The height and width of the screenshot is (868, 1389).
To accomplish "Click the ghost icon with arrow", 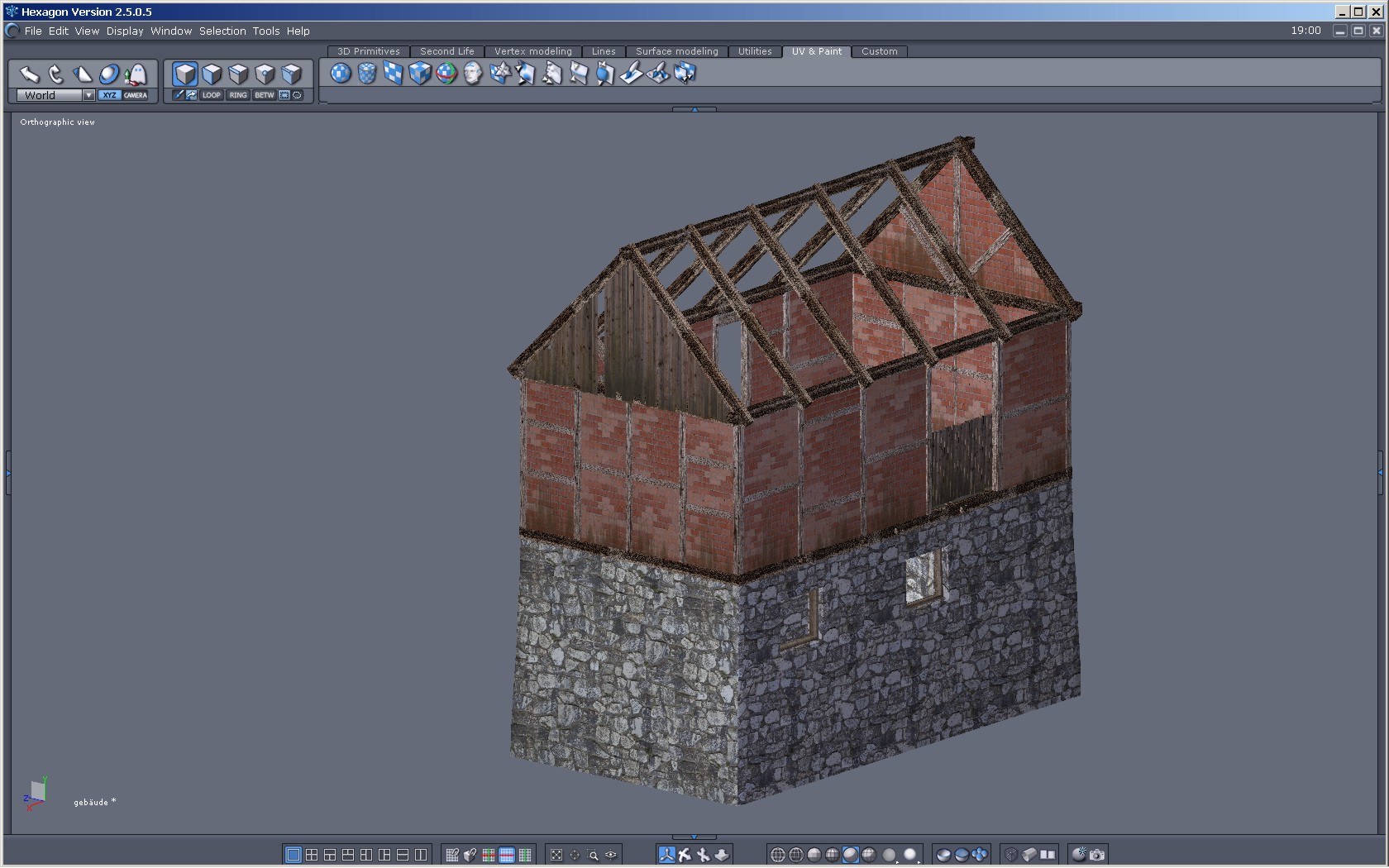I will (136, 74).
